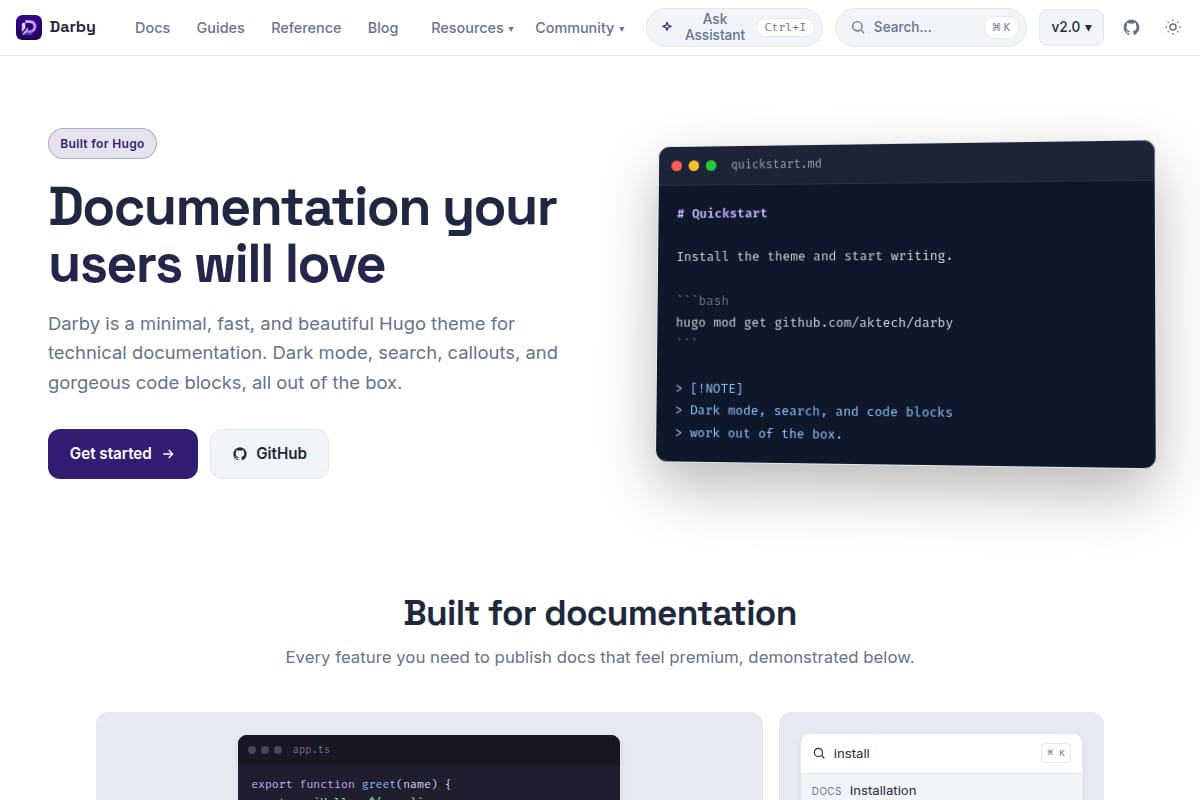Viewport: 1200px width, 800px height.
Task: Click the Get started button
Action: point(123,454)
